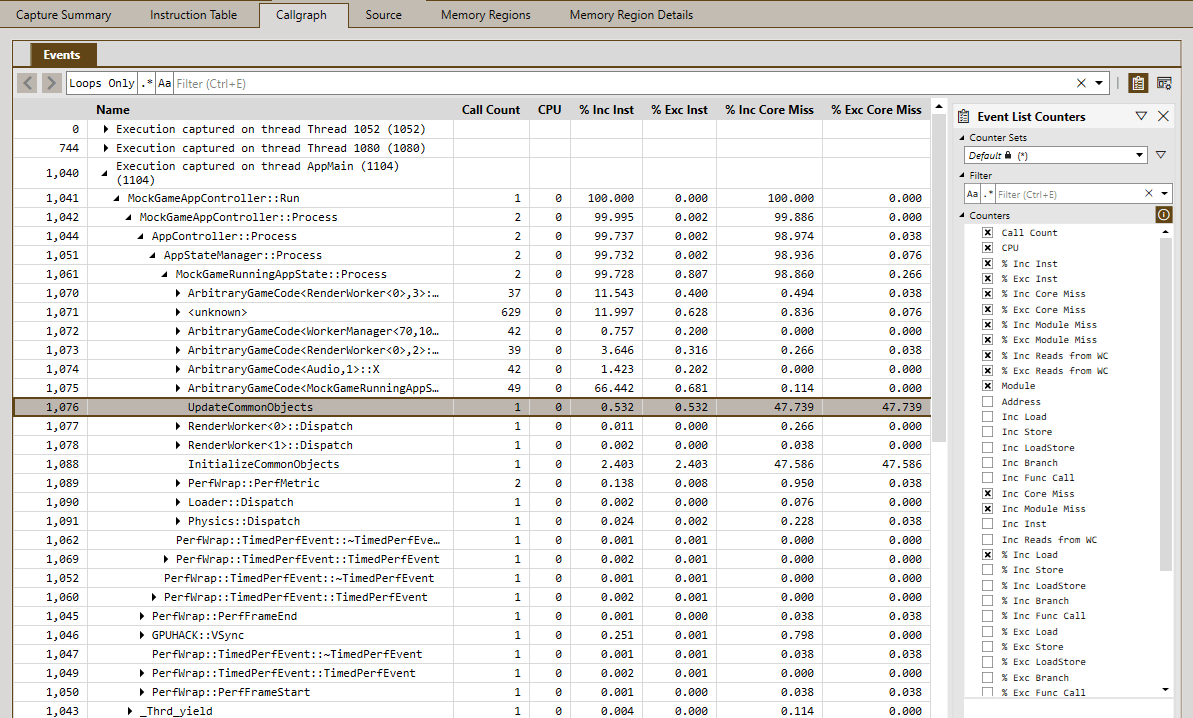Select the Callgraph tab

pyautogui.click(x=301, y=14)
